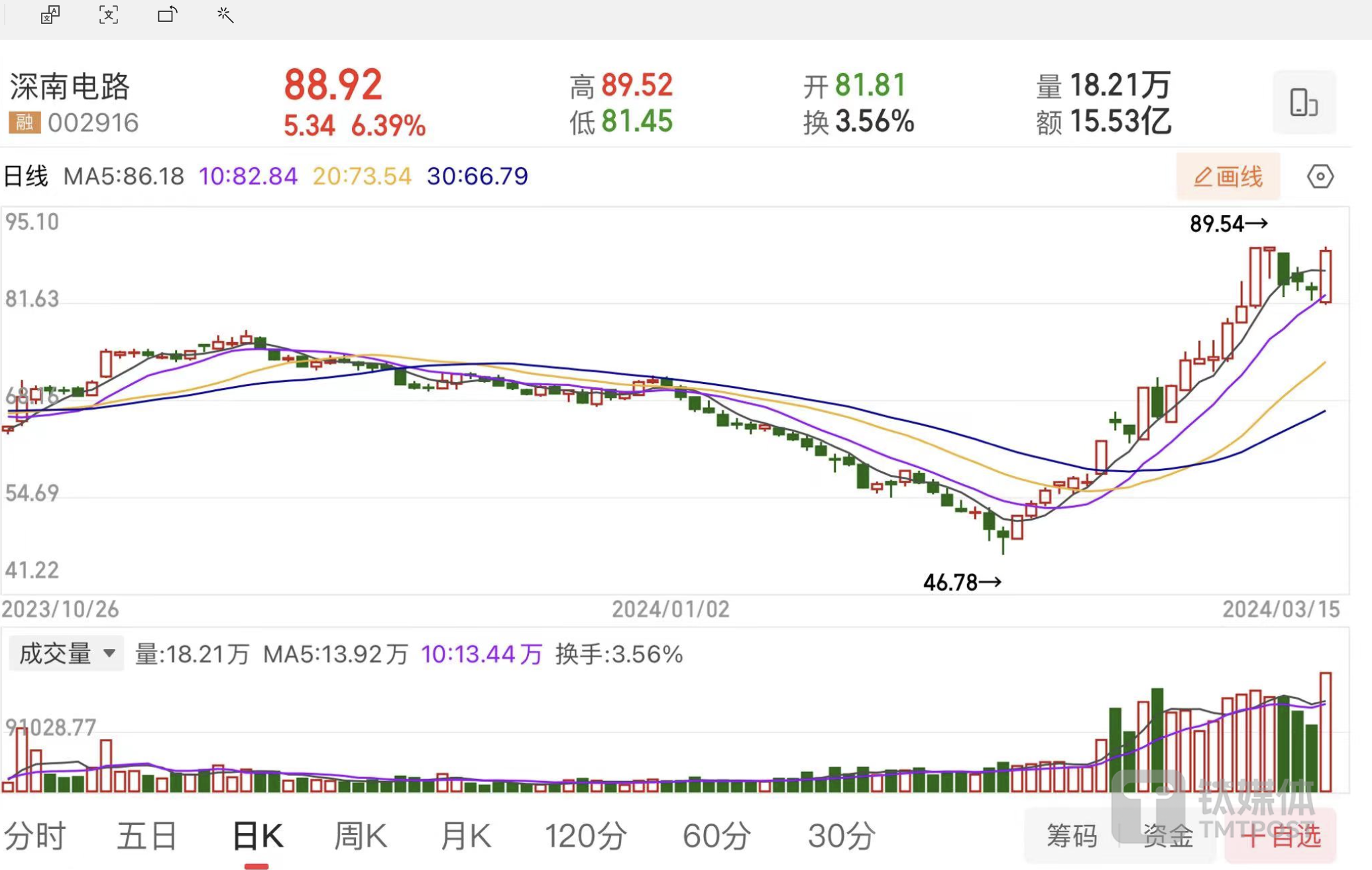Click the rotate image icon

pos(168,15)
